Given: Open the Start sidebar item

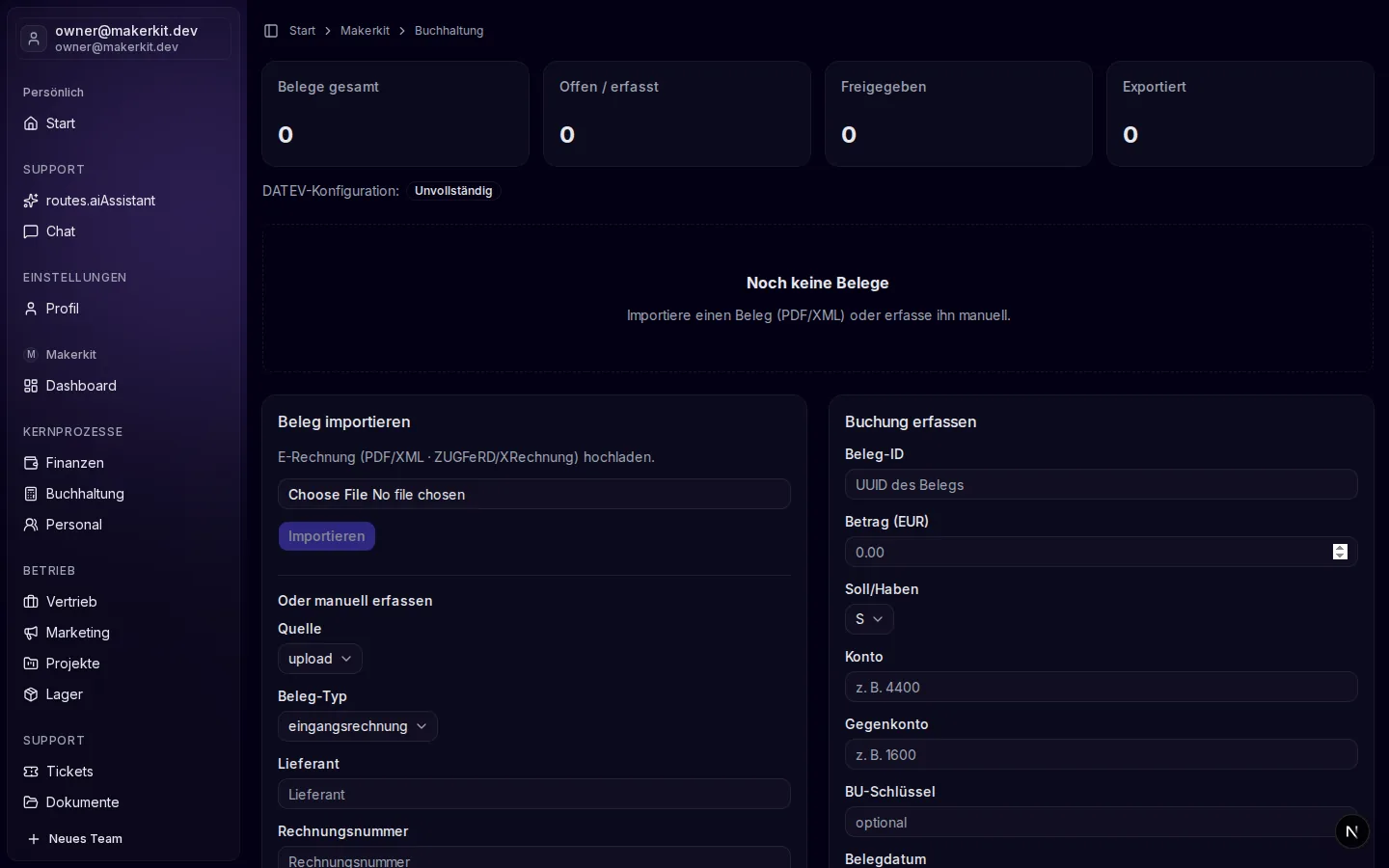Looking at the screenshot, I should click(123, 123).
